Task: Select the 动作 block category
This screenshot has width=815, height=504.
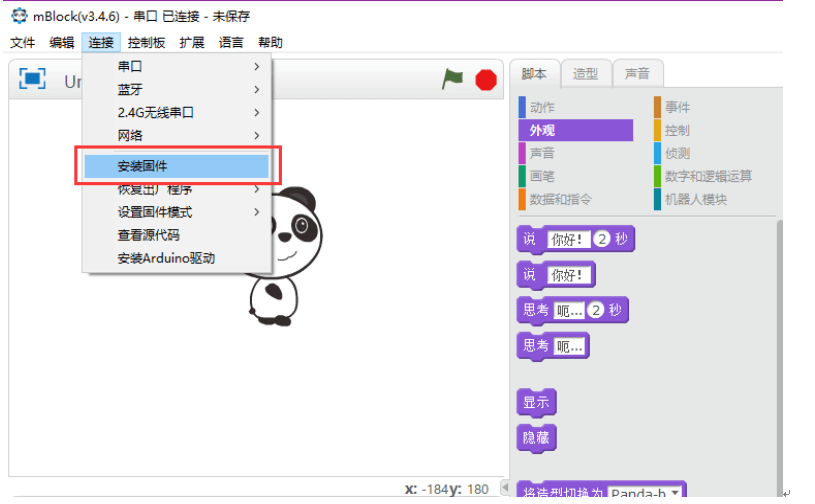Action: 576,107
